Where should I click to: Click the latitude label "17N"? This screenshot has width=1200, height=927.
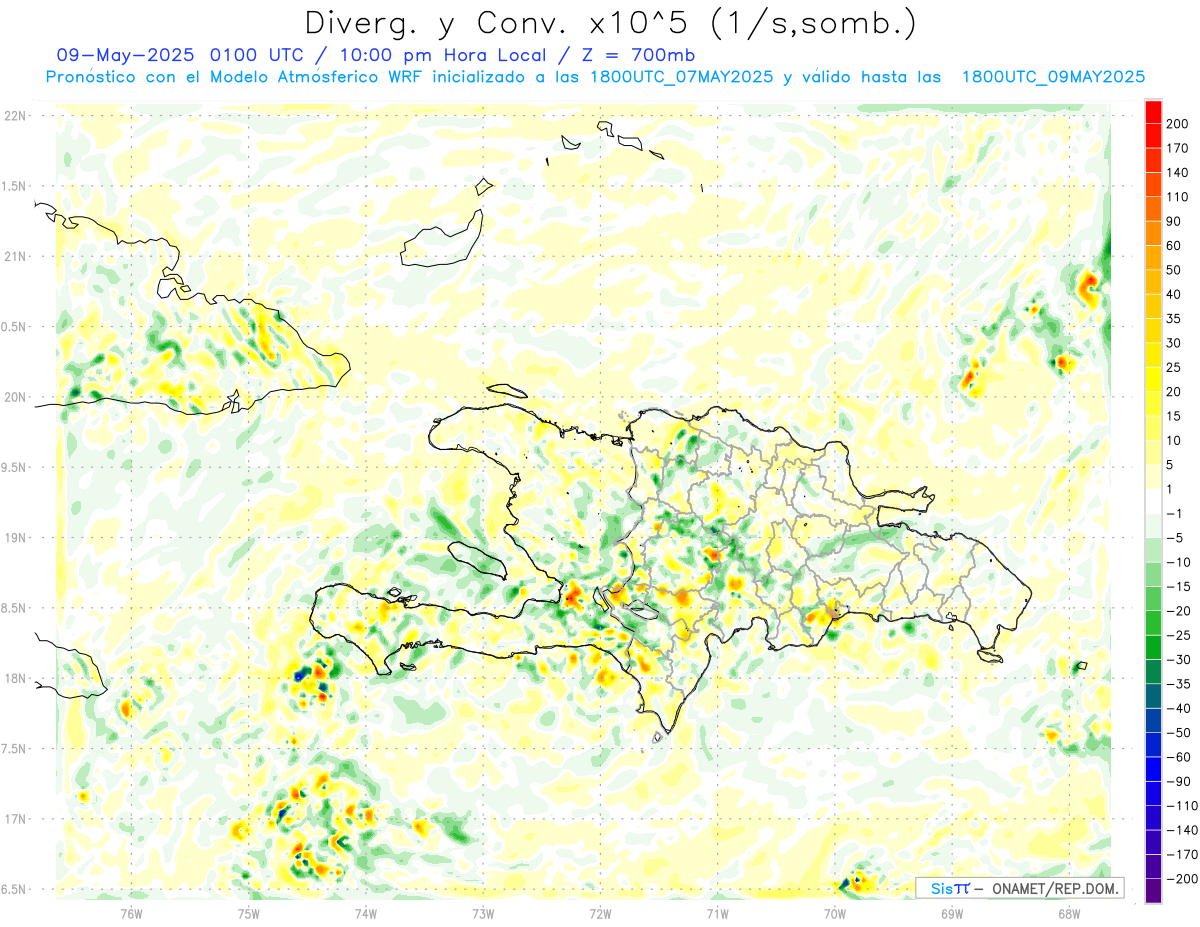click(x=15, y=819)
